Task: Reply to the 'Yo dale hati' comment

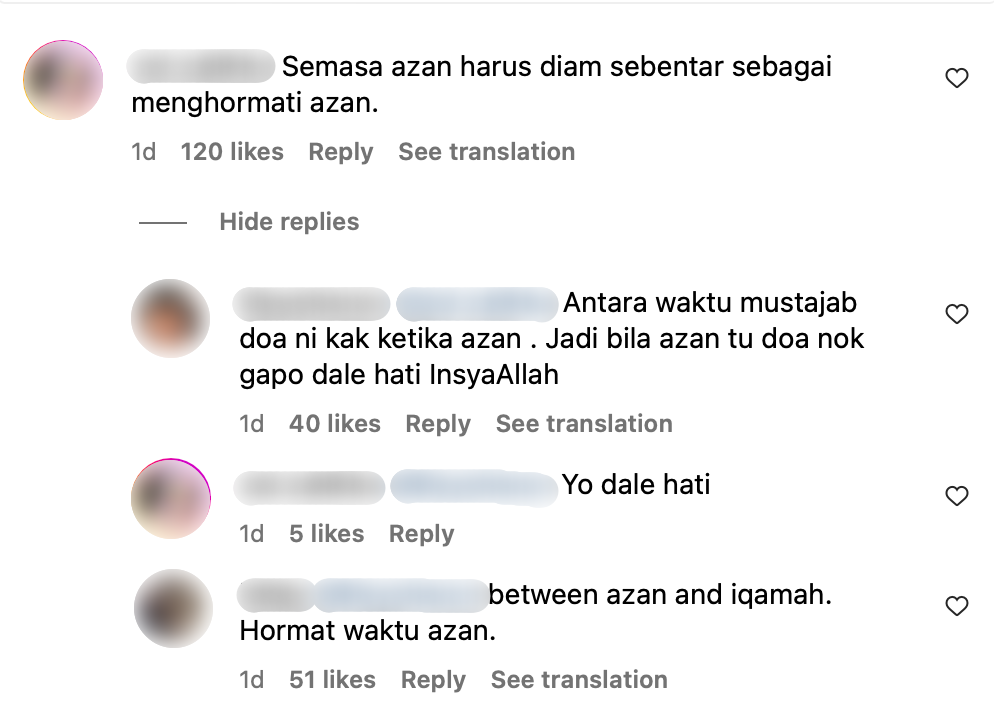Action: (x=422, y=534)
